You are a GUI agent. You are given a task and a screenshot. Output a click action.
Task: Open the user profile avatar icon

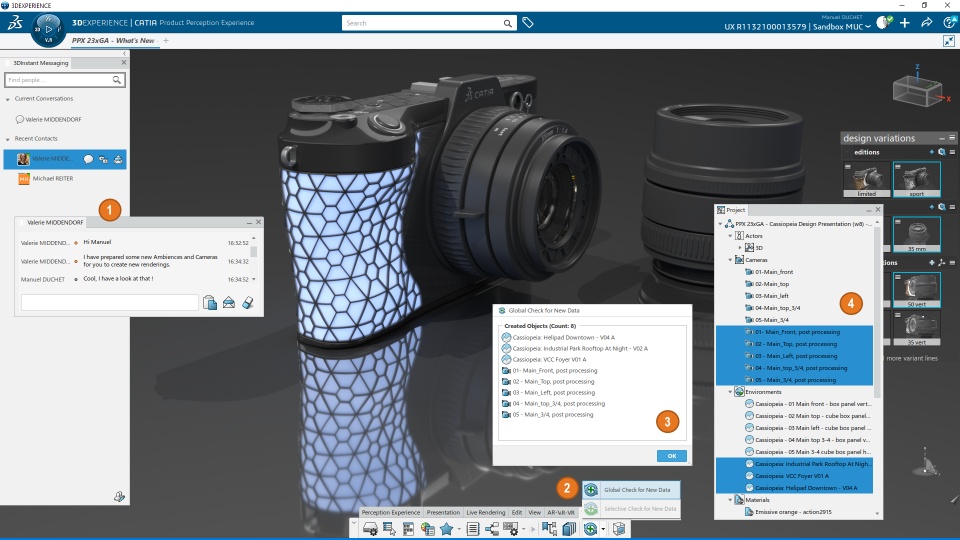[883, 23]
